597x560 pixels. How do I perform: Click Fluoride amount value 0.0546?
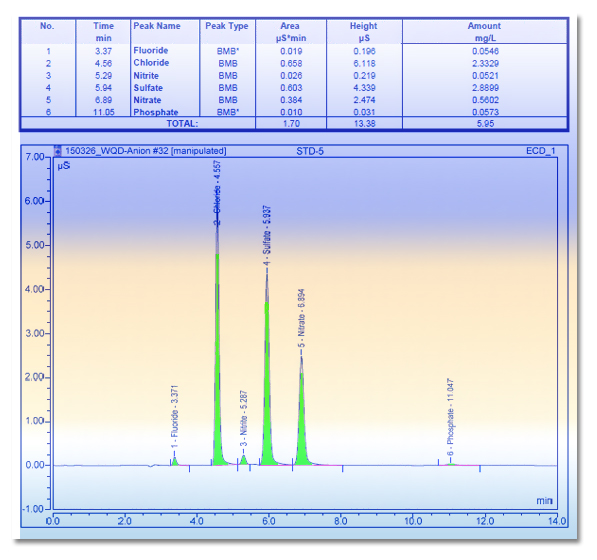click(x=485, y=51)
